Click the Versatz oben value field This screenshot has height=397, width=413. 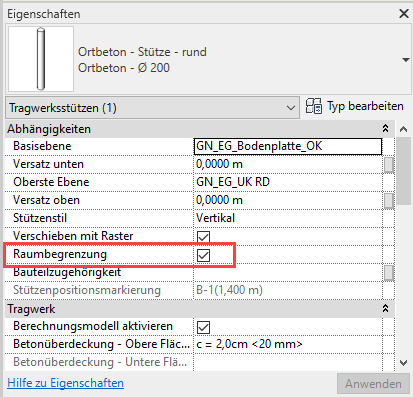point(288,200)
